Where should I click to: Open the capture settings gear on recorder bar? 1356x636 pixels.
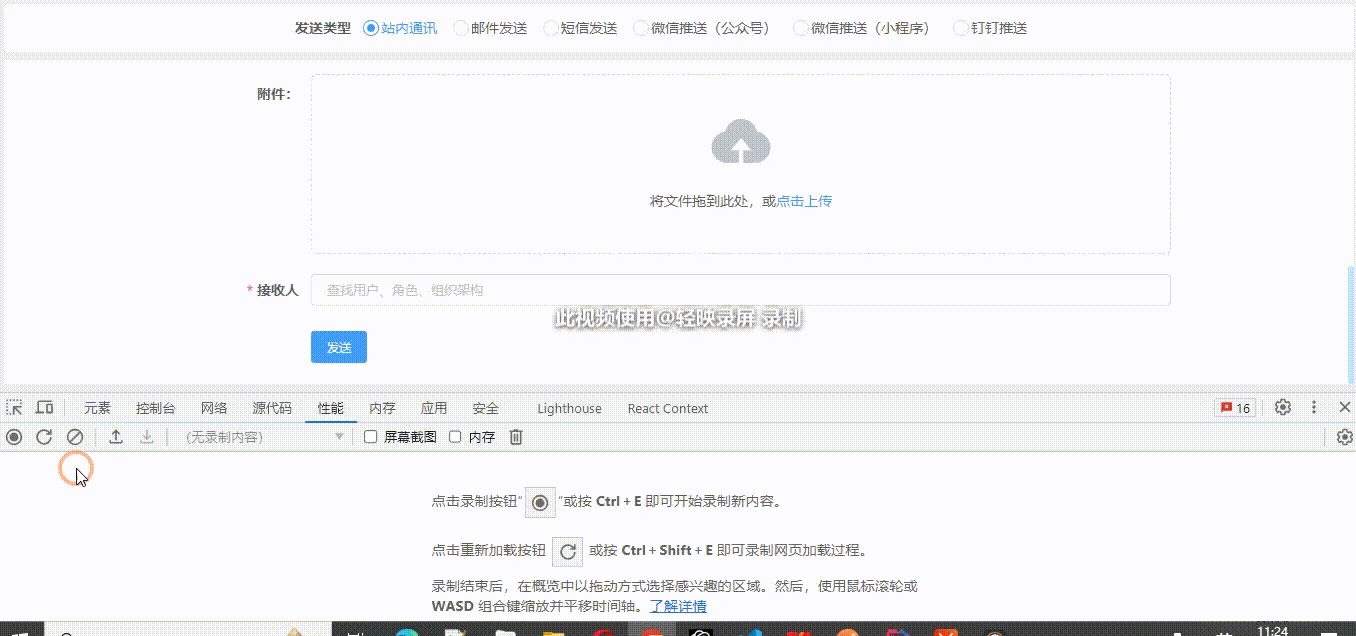[x=1345, y=437]
